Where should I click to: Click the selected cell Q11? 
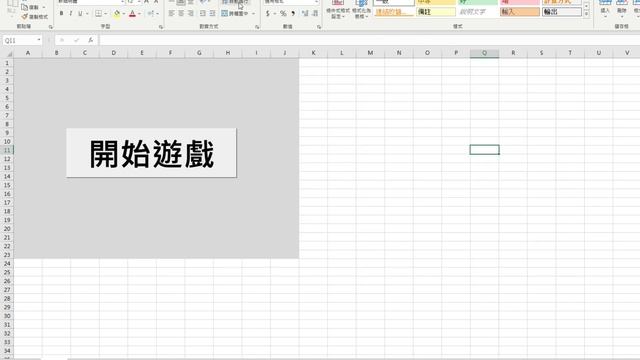pos(484,150)
